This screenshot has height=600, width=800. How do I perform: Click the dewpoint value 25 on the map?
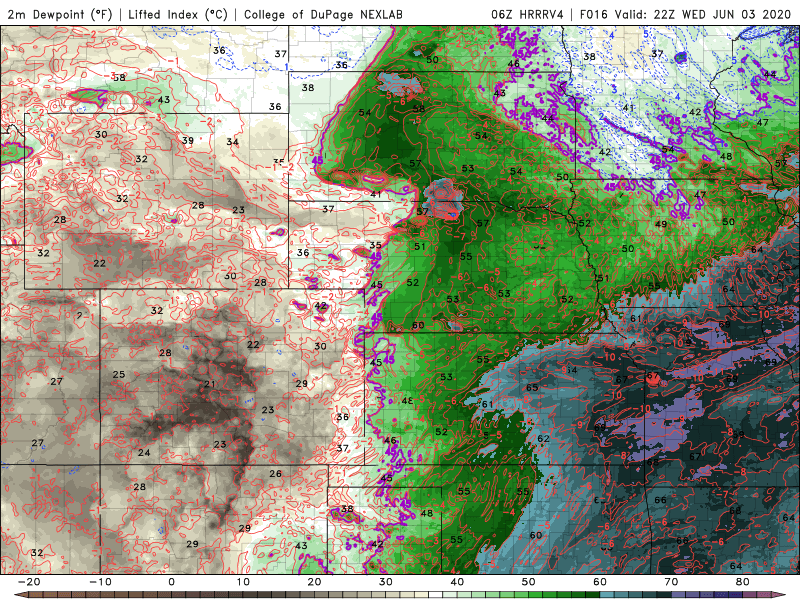pyautogui.click(x=119, y=374)
